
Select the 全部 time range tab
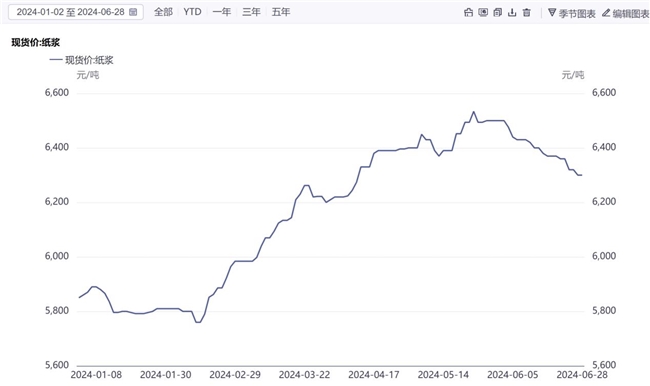tap(163, 12)
